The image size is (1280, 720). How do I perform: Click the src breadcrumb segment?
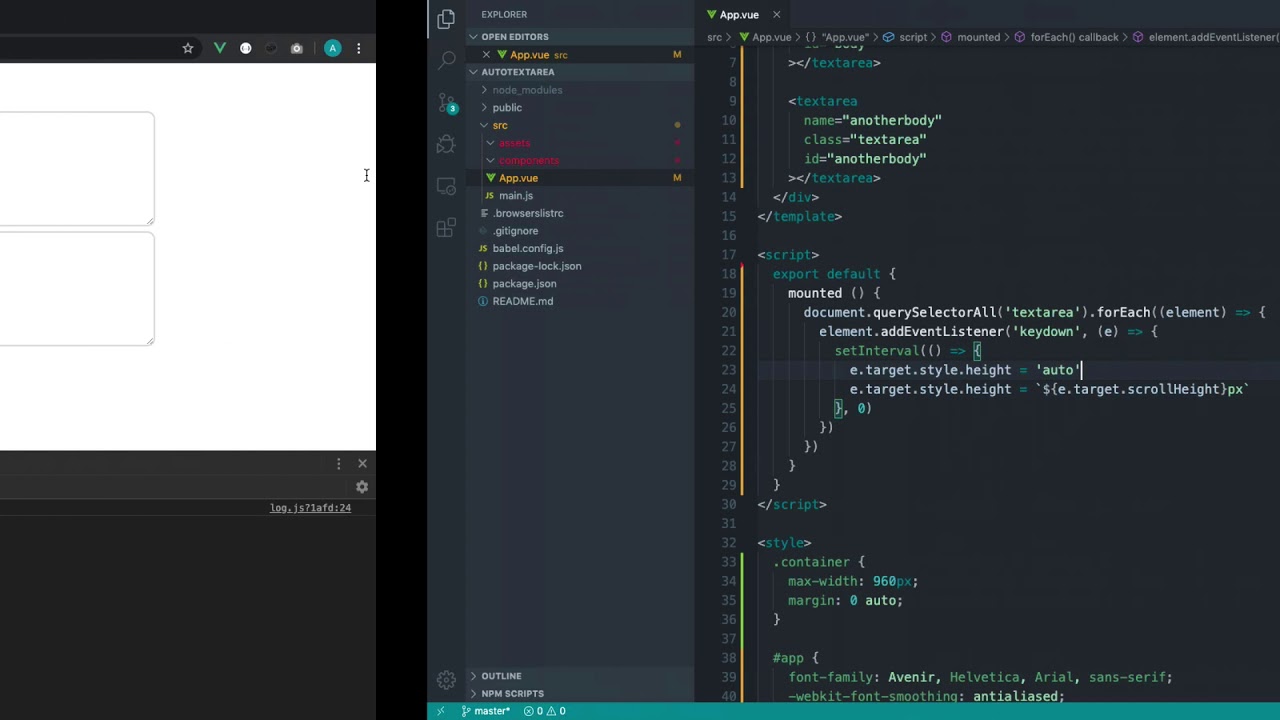click(x=714, y=37)
